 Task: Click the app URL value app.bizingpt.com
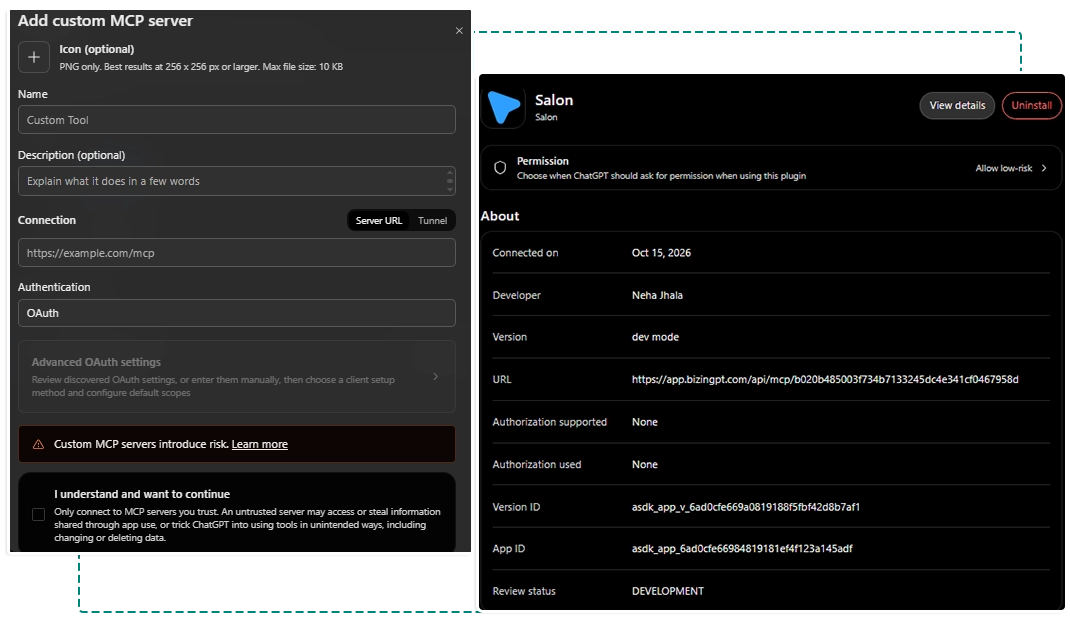825,379
